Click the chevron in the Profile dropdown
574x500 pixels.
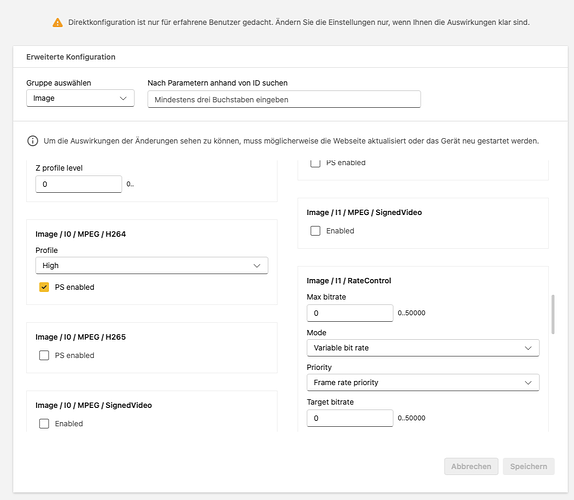pyautogui.click(x=257, y=266)
